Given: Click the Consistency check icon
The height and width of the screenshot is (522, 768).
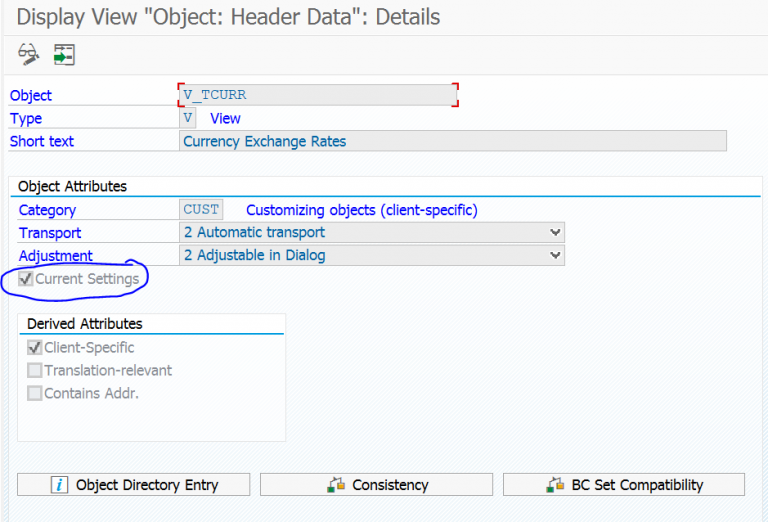Looking at the screenshot, I should tap(336, 485).
